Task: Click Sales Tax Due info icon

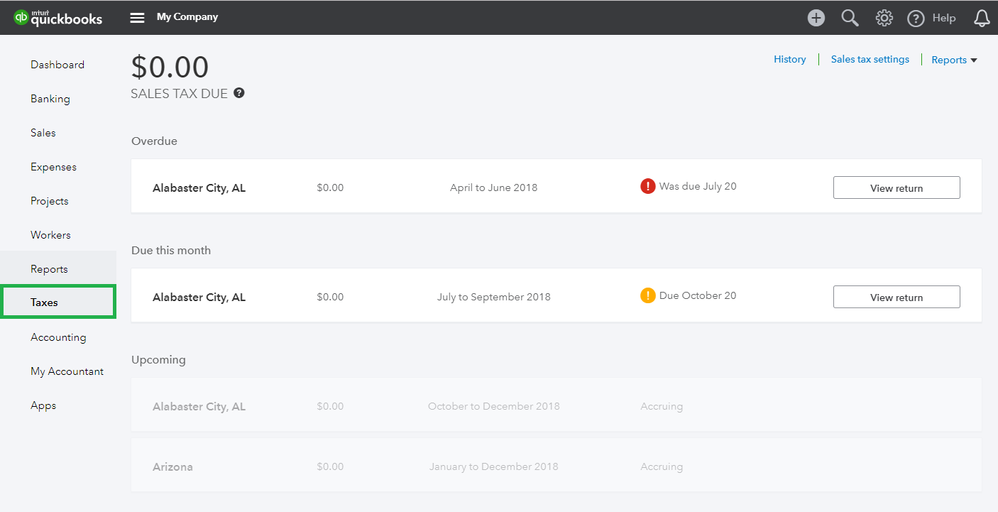Action: (239, 93)
